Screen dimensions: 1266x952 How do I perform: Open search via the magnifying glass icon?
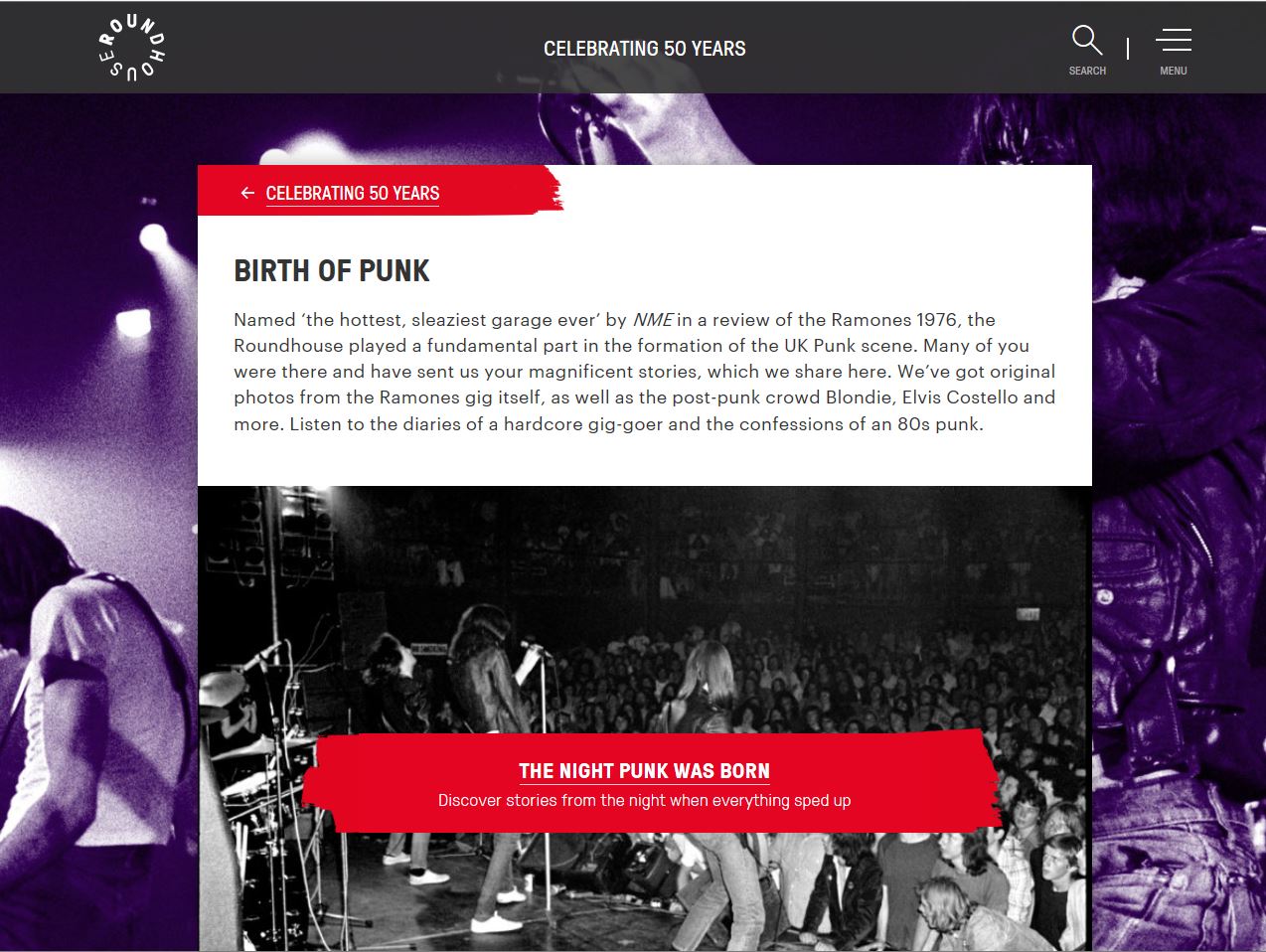[x=1087, y=40]
